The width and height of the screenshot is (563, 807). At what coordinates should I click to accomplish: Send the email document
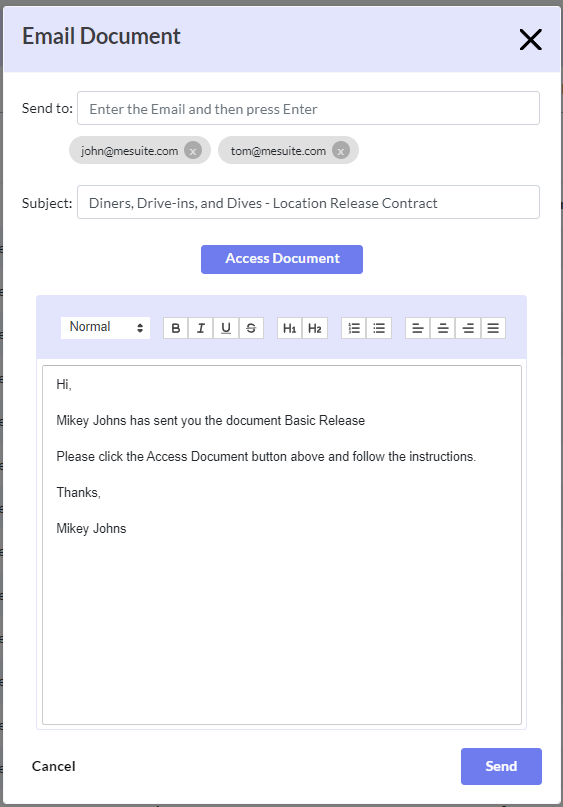click(501, 766)
